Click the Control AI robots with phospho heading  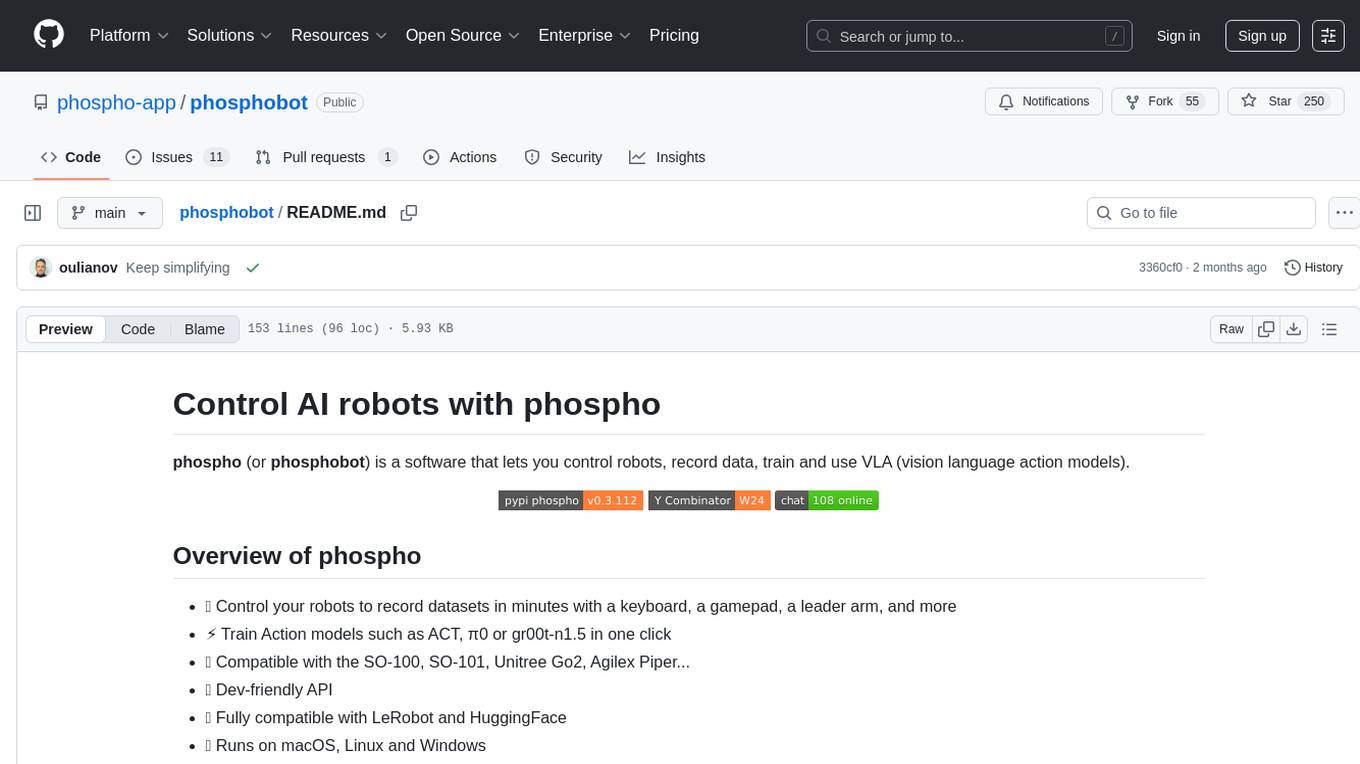(417, 403)
